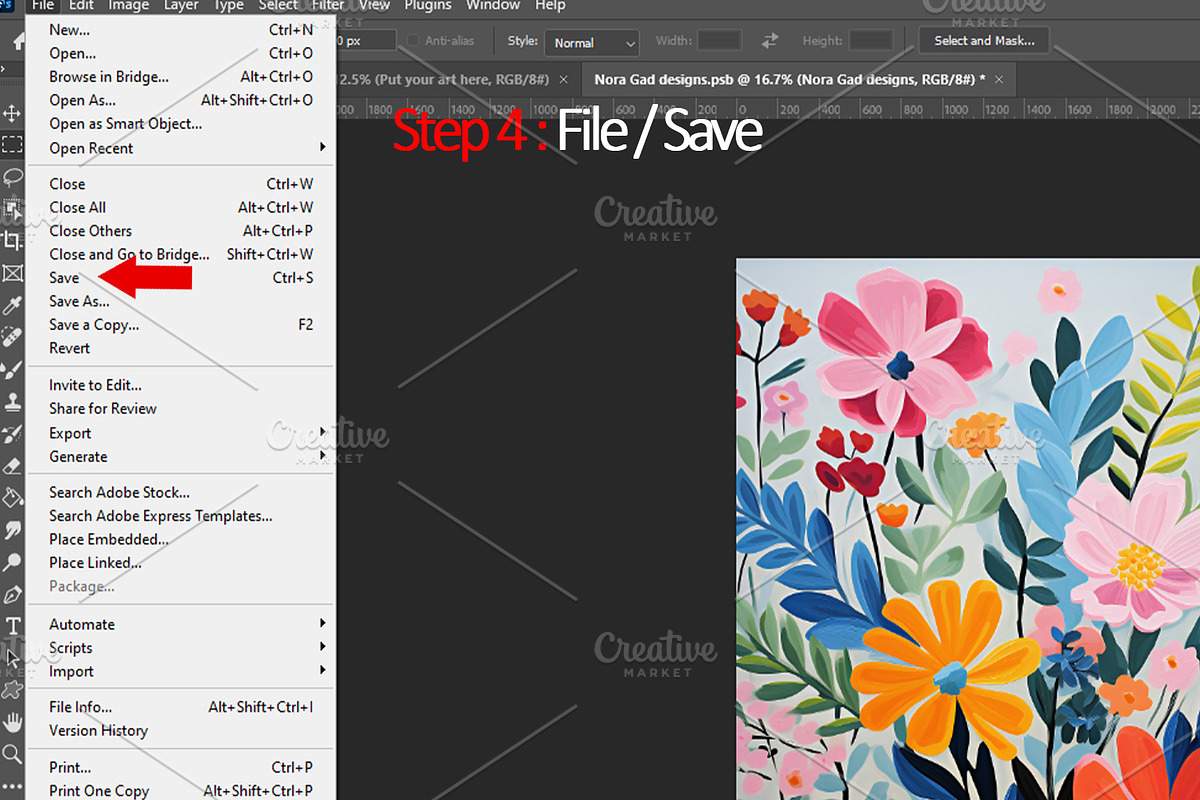
Task: Click the Select and Mask button
Action: (x=984, y=41)
